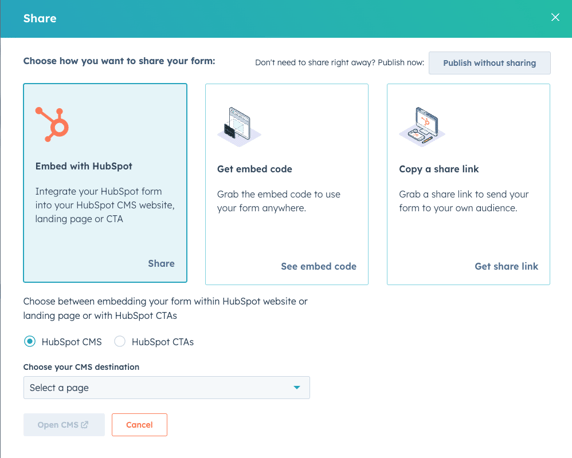572x458 pixels.
Task: Select the HubSpot CTAs radio button
Action: pyautogui.click(x=120, y=342)
